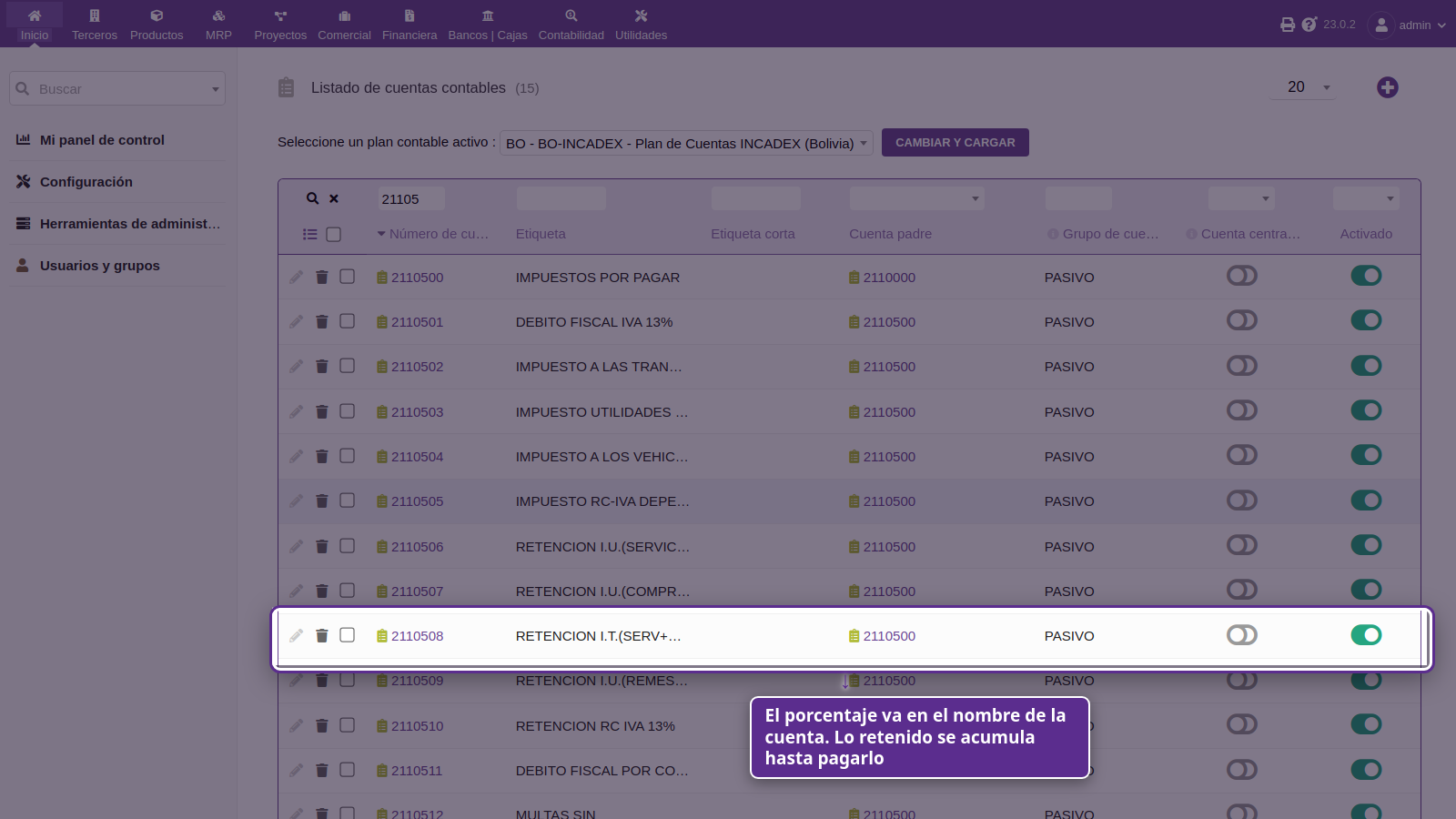The image size is (1456, 819).
Task: Open the mass-selection list icon in header
Action: pos(310,234)
